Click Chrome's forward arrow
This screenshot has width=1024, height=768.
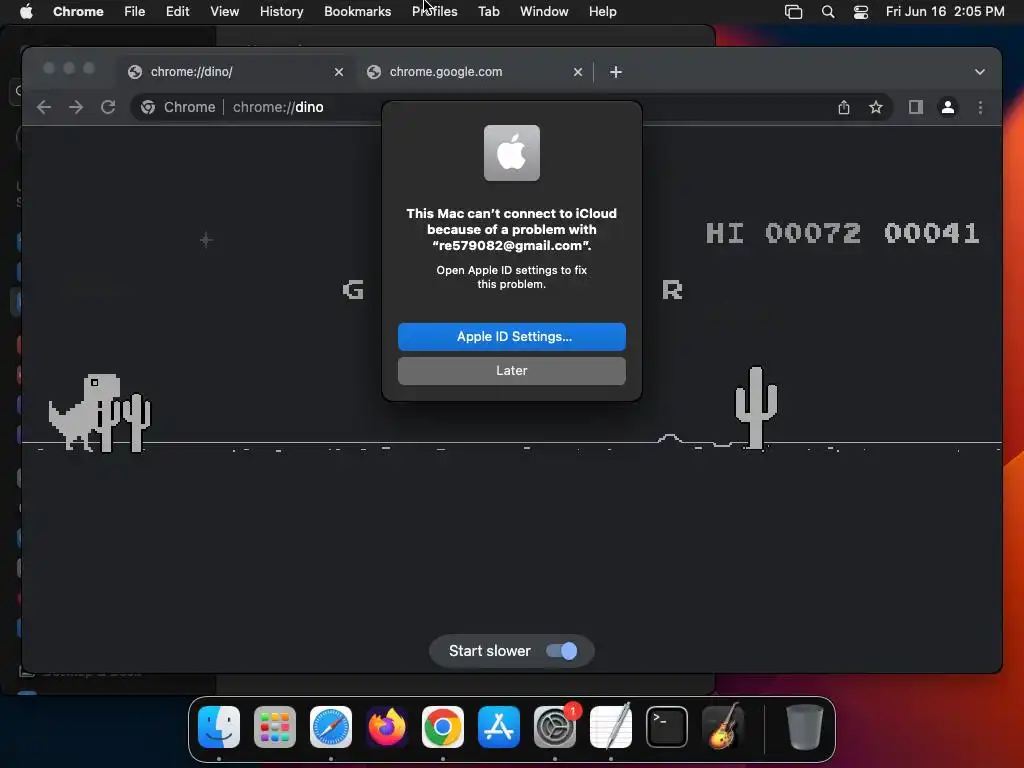tap(76, 107)
